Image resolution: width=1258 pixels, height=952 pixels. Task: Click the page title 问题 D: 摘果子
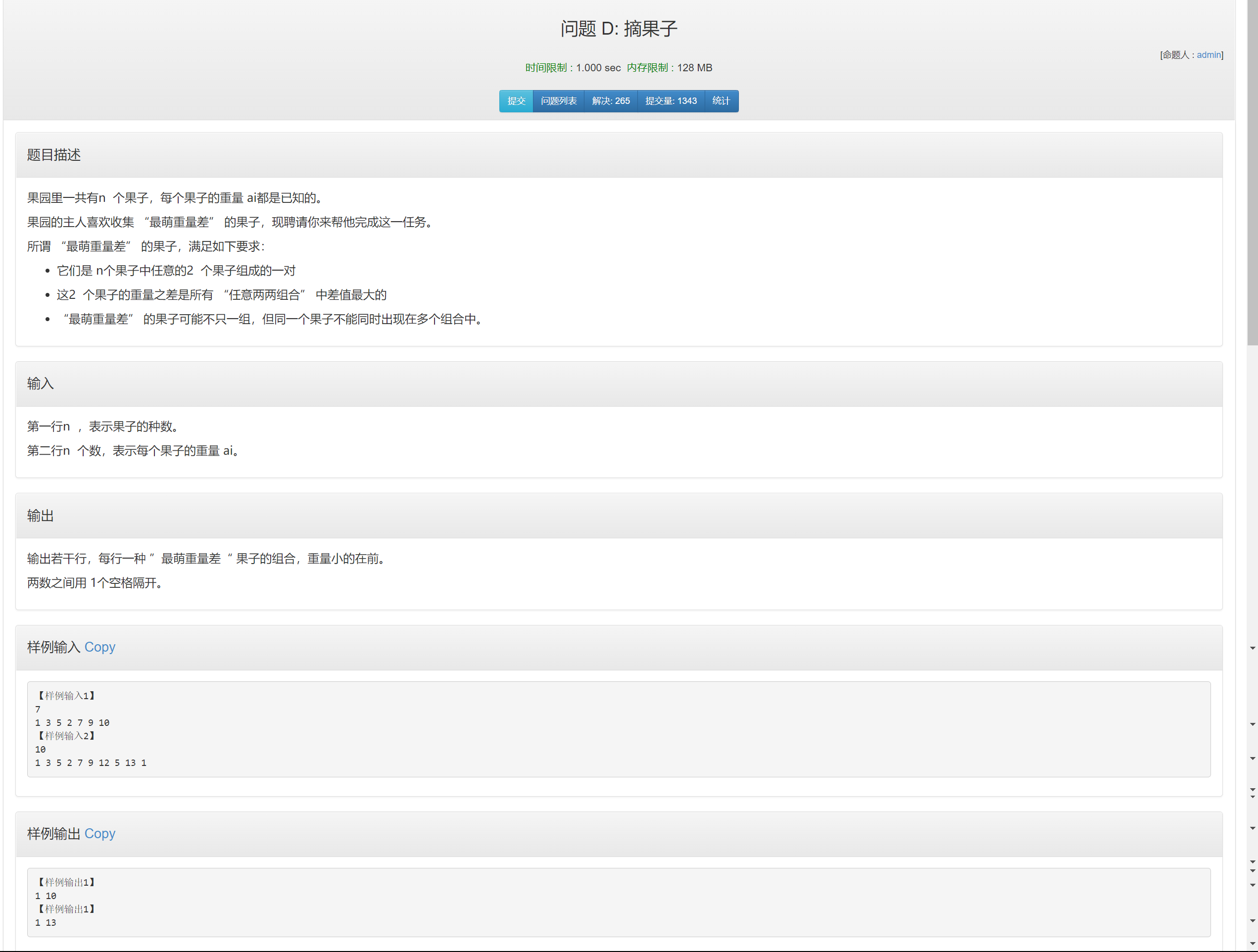618,29
